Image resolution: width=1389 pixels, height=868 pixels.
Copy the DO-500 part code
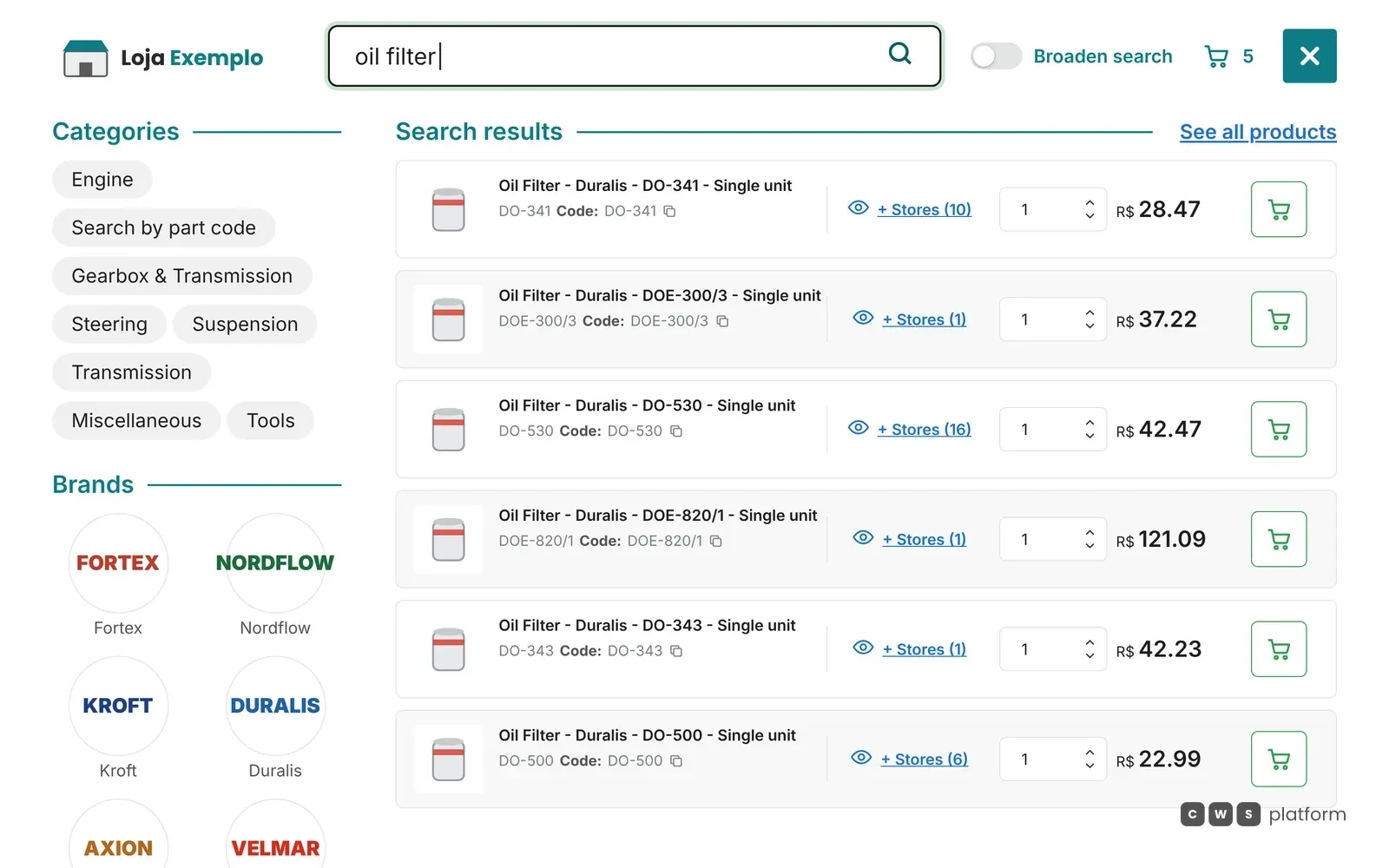(676, 761)
